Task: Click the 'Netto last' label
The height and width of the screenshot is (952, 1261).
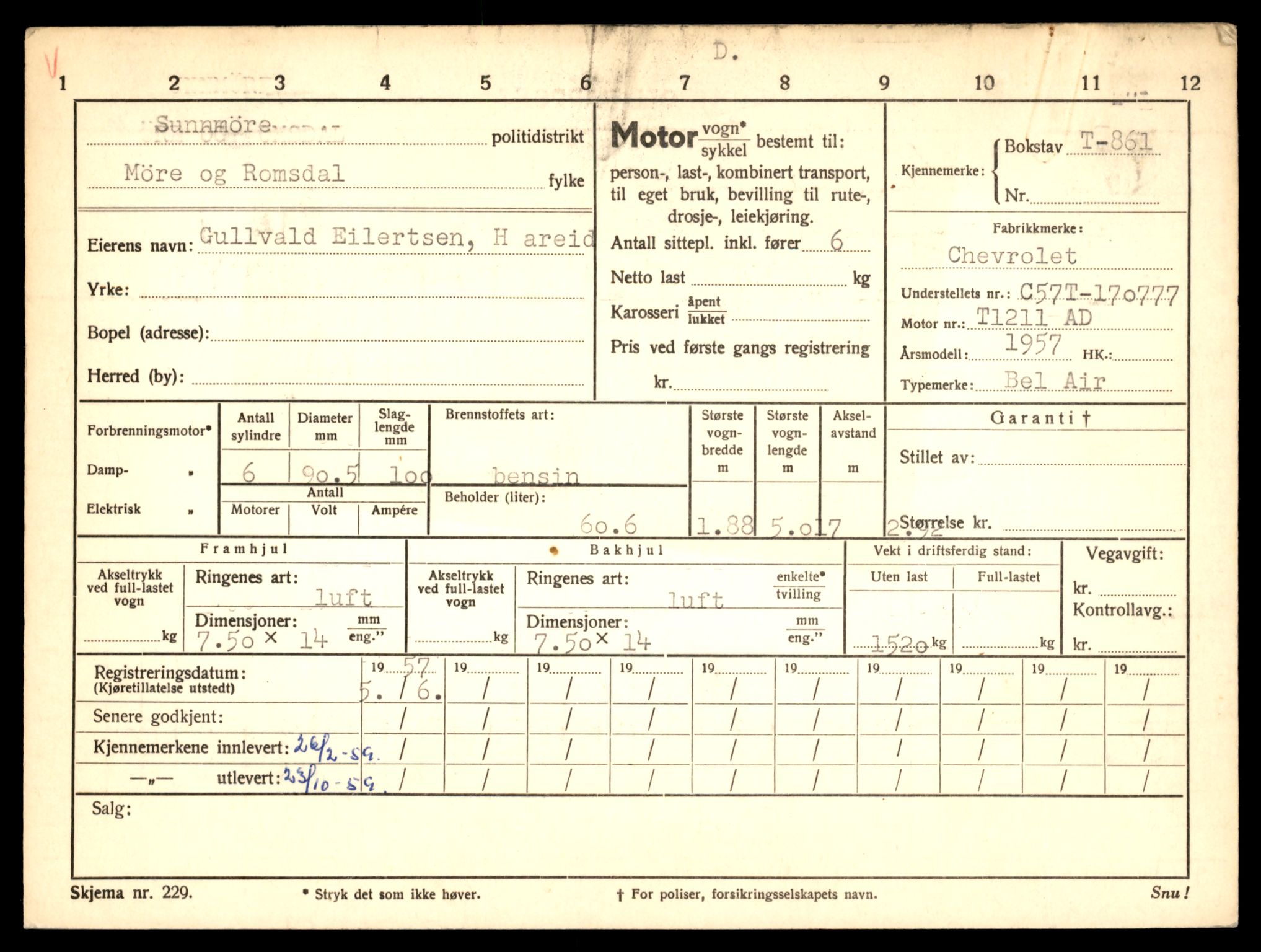Action: tap(648, 277)
